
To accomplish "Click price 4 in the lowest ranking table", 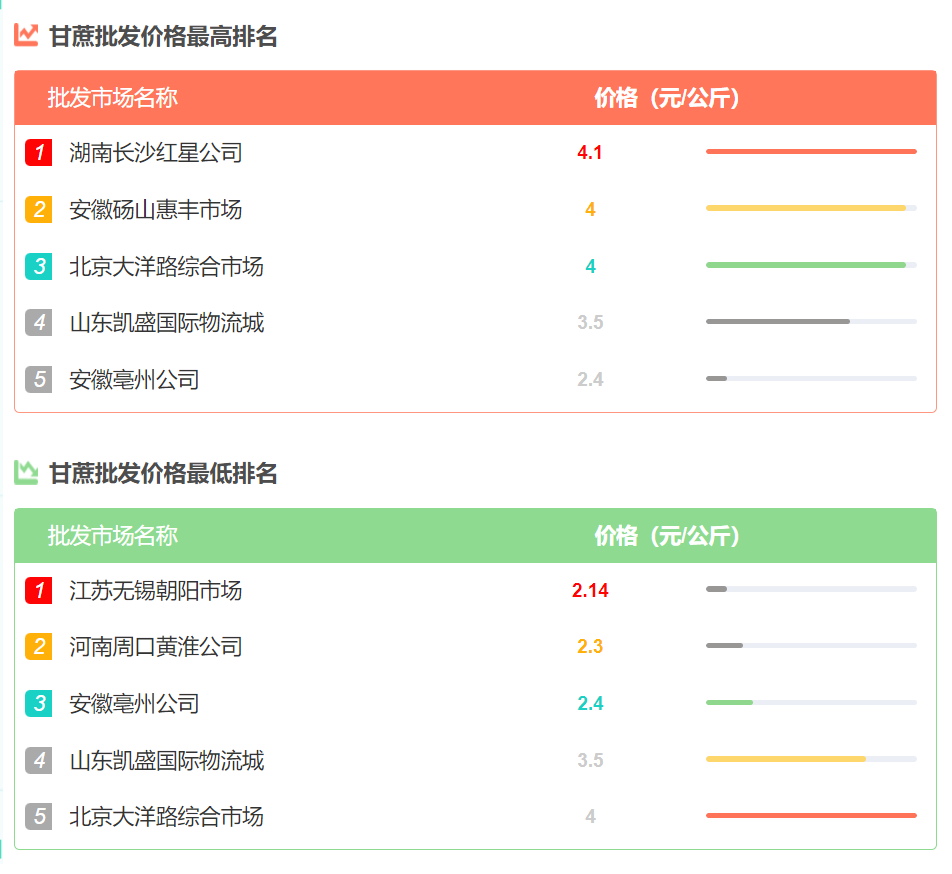I will [590, 816].
